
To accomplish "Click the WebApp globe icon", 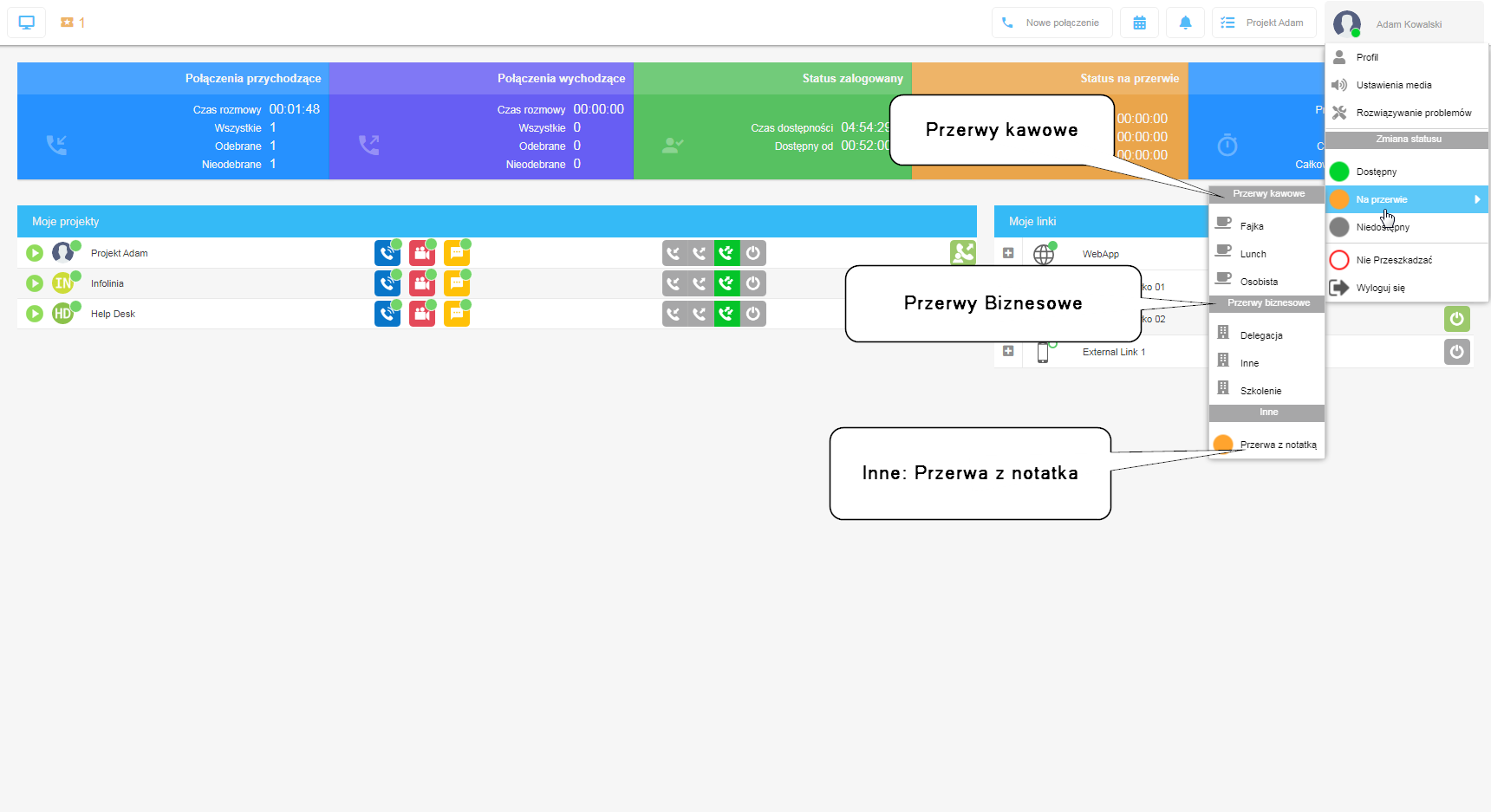I will (1044, 254).
